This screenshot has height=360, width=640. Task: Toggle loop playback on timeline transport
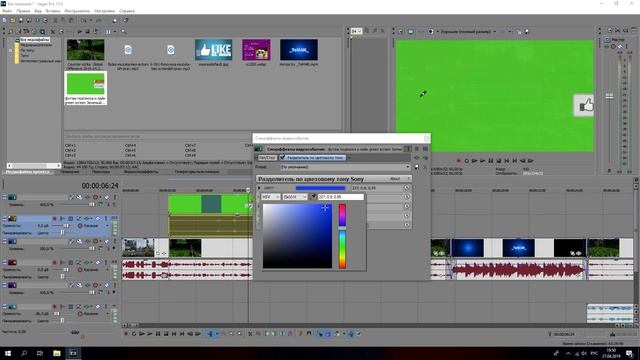[134, 334]
